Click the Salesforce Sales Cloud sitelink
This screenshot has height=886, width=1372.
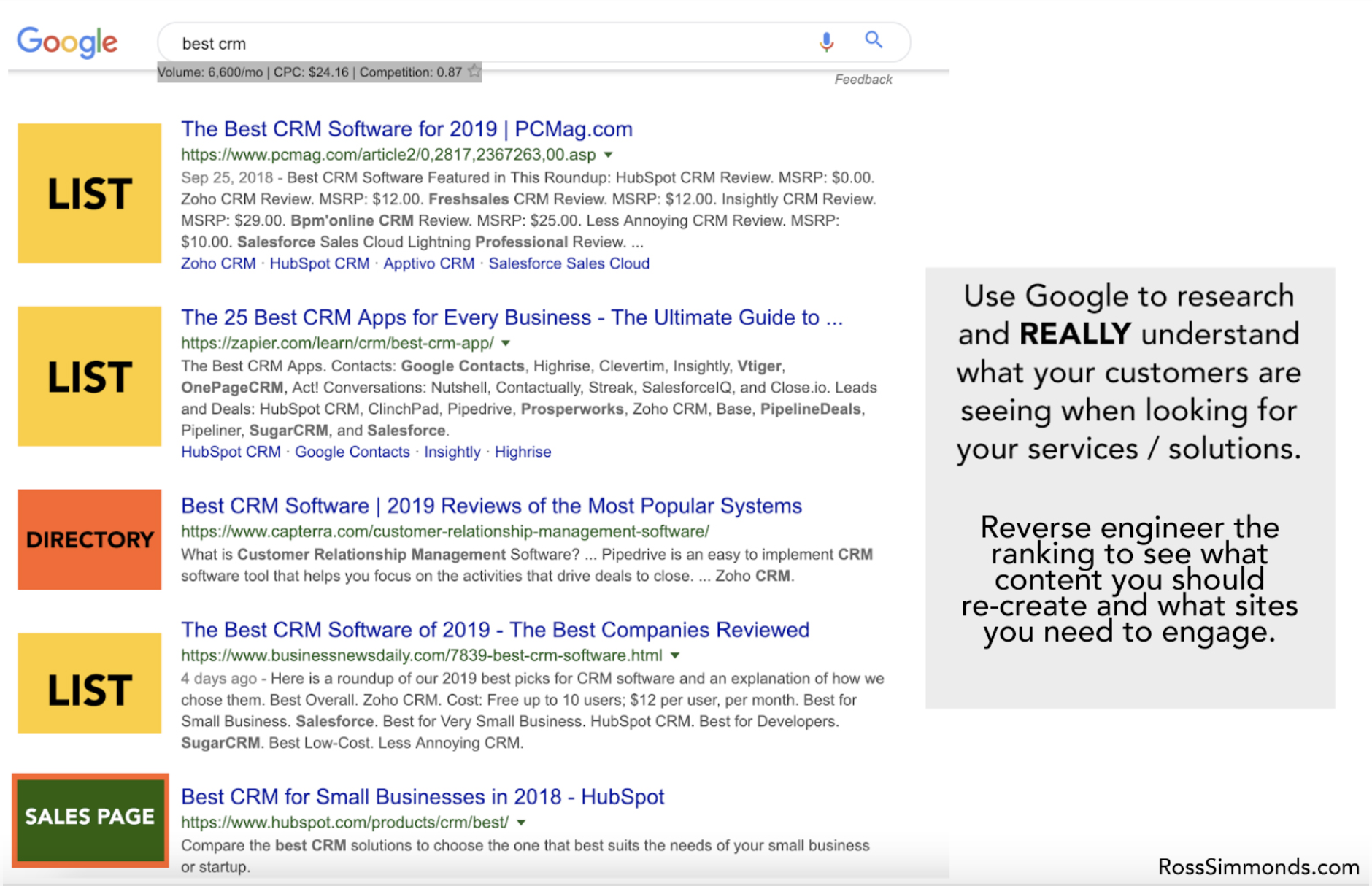coord(569,263)
